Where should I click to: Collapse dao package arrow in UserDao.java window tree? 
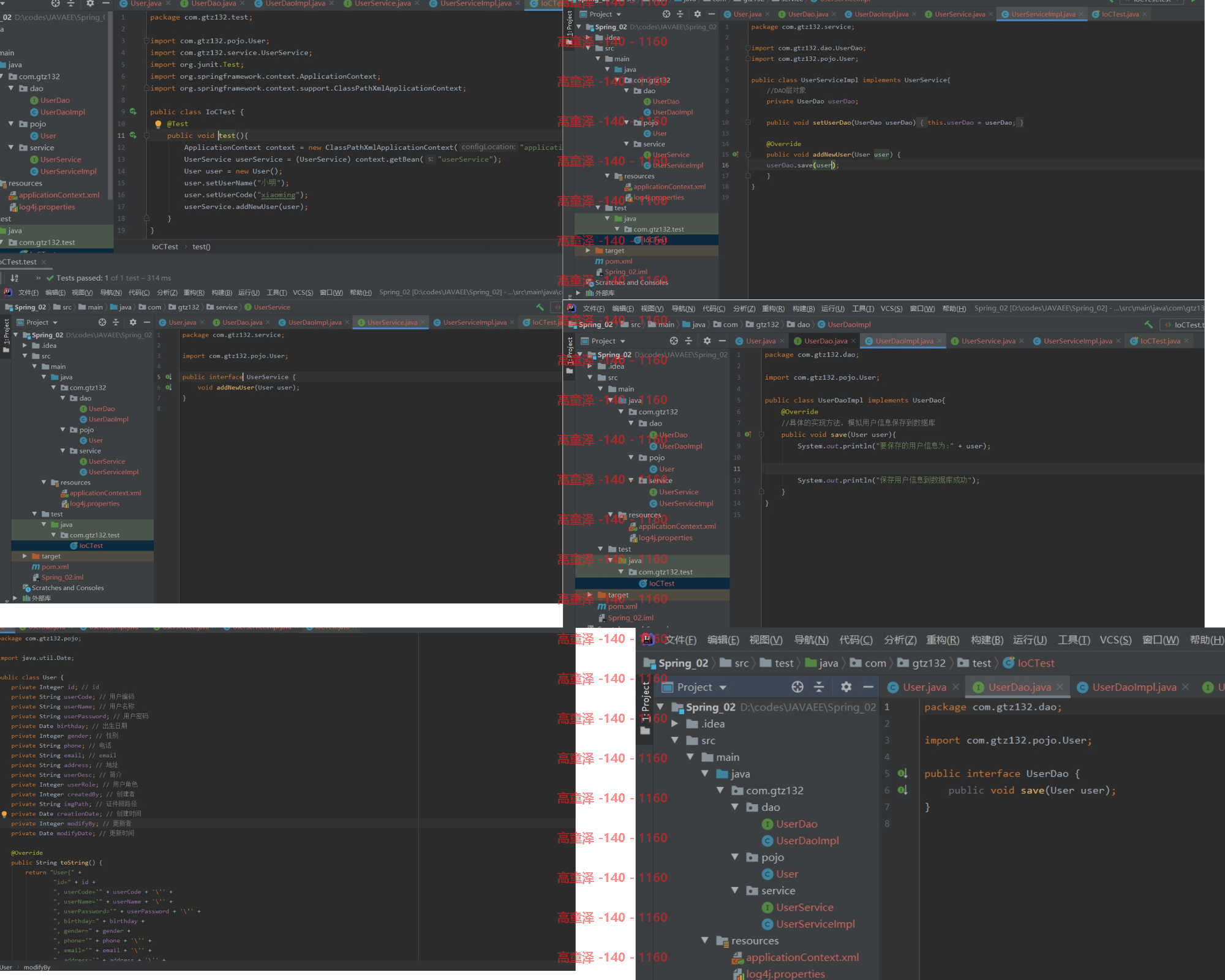pyautogui.click(x=735, y=807)
